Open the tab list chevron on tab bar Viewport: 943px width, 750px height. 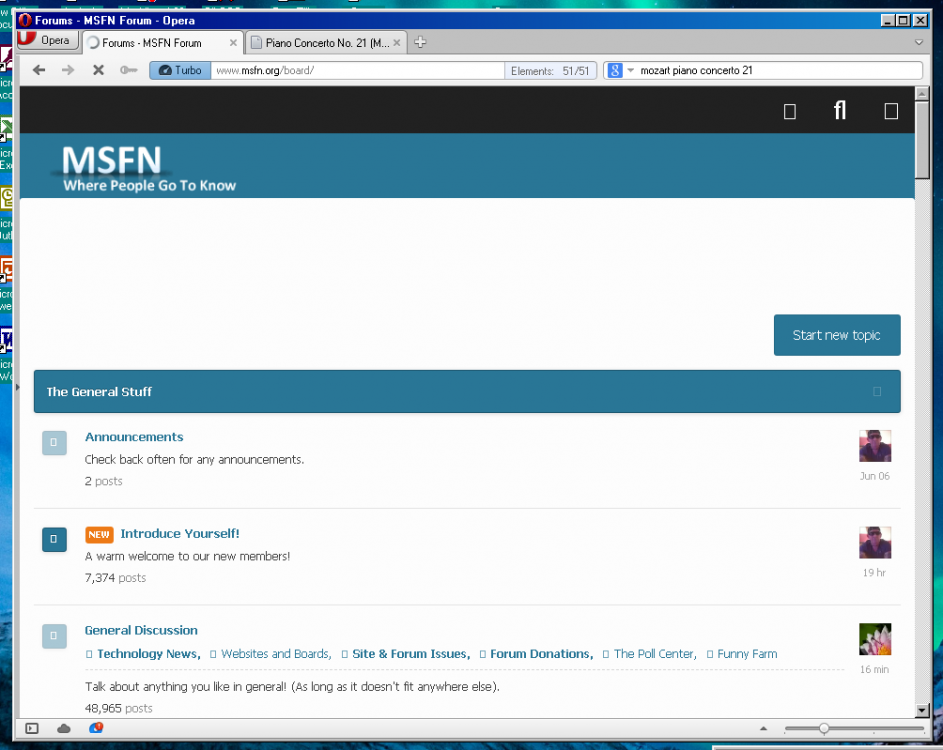[x=918, y=42]
